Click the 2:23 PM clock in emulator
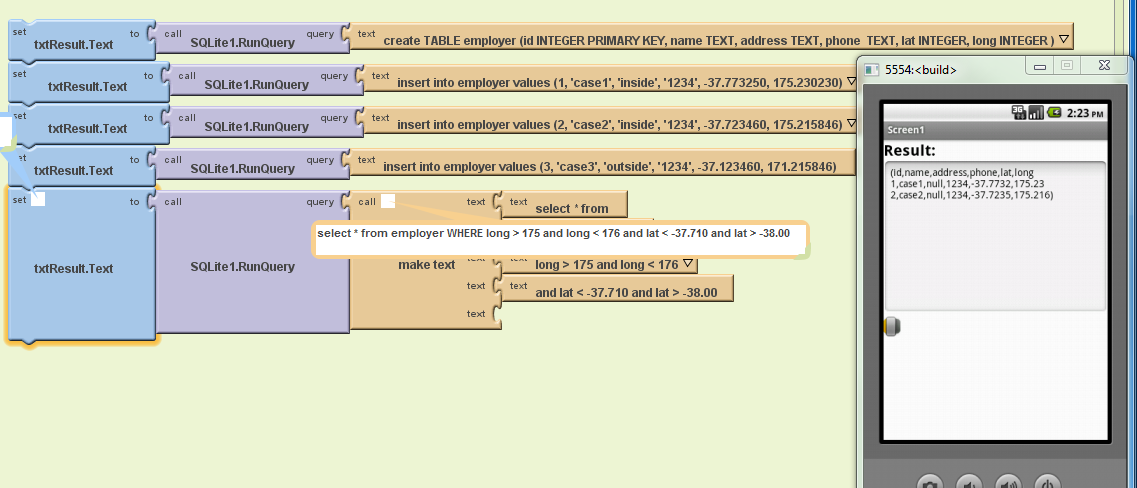Image resolution: width=1137 pixels, height=488 pixels. click(x=1086, y=112)
